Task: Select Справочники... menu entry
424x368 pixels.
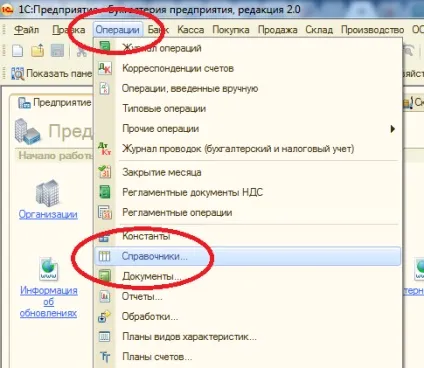Action: (248, 256)
